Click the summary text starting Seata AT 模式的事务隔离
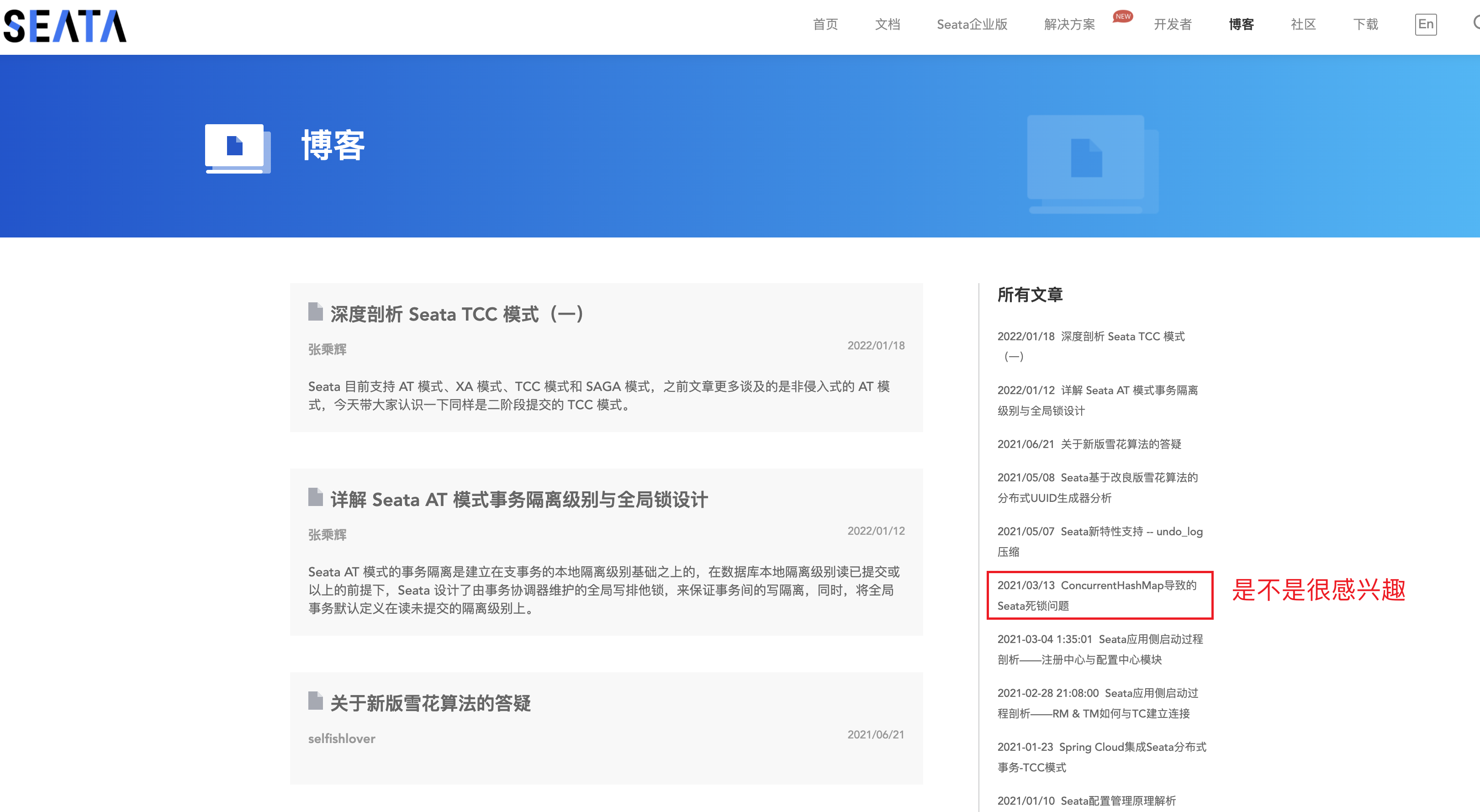This screenshot has width=1480, height=812. pos(604,590)
